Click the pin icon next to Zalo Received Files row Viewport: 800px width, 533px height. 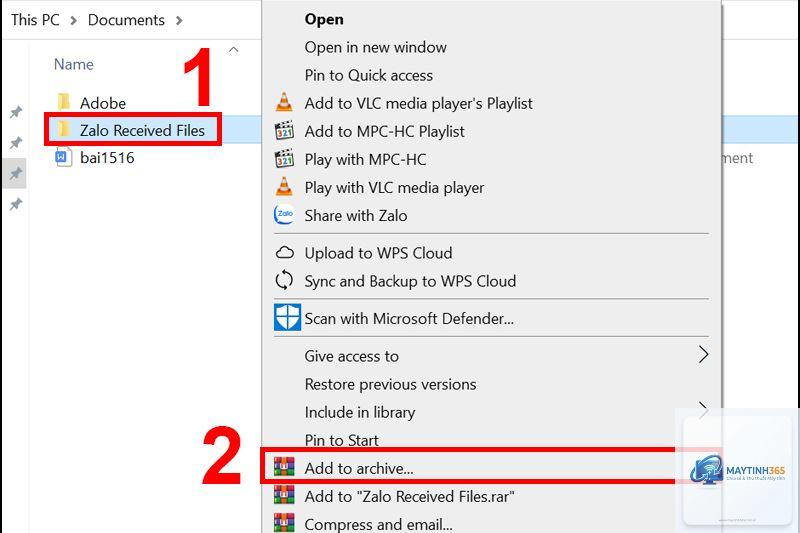click(x=16, y=143)
